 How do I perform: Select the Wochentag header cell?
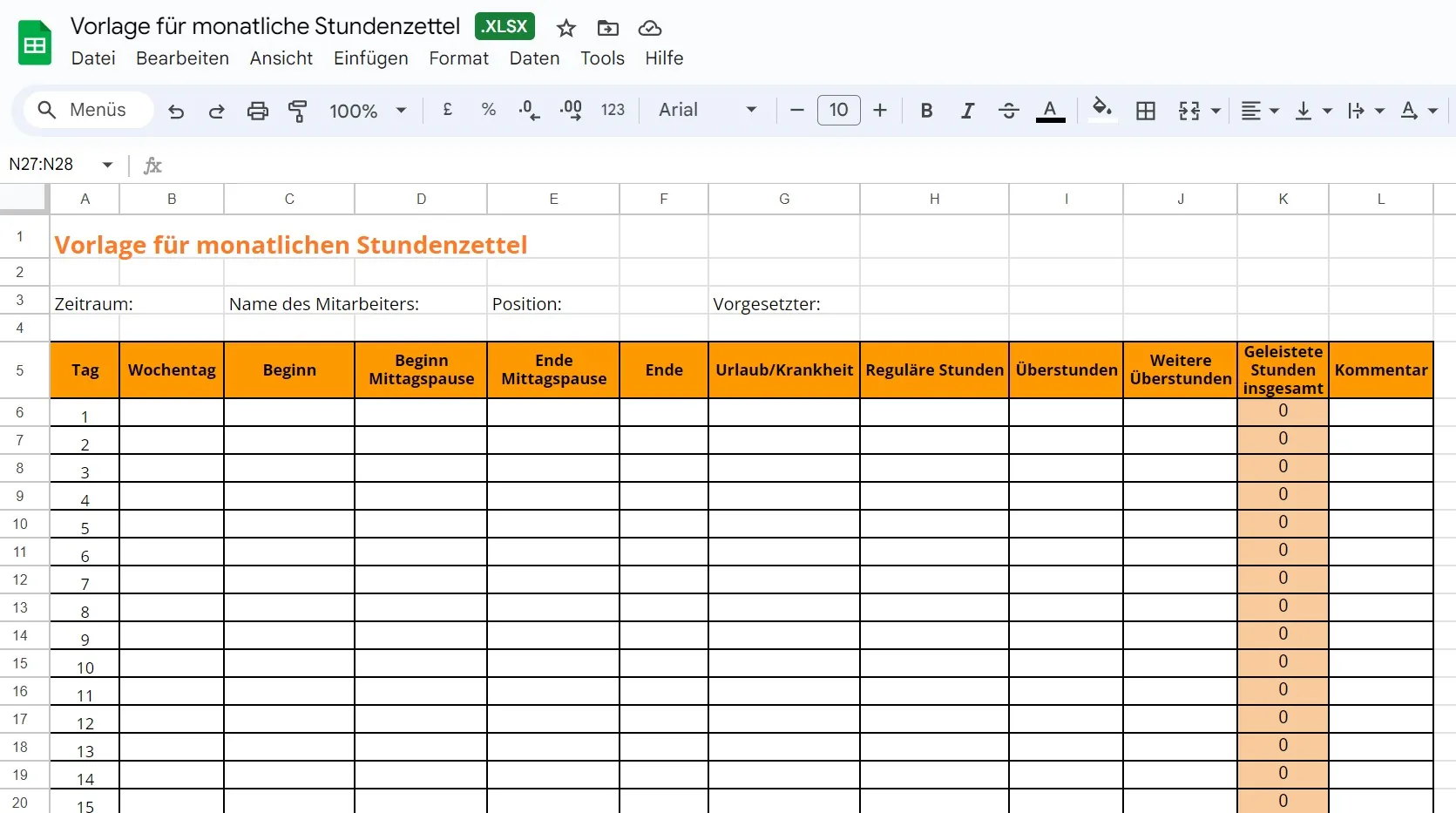(x=172, y=370)
